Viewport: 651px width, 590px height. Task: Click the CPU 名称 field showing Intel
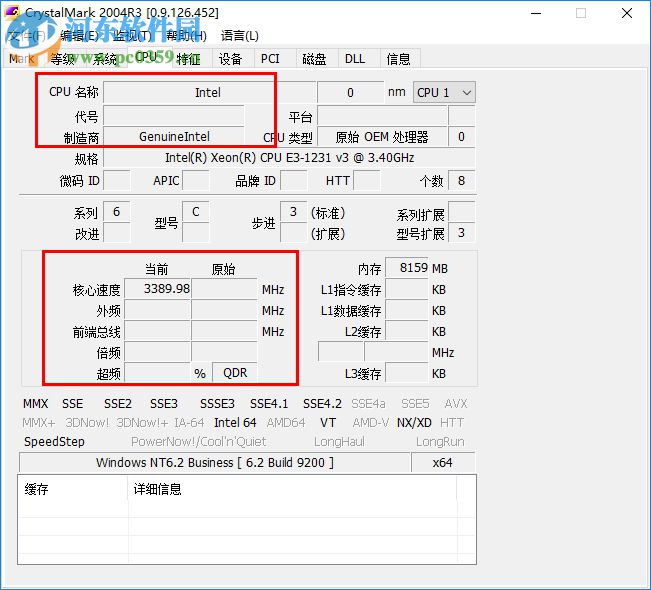[209, 92]
